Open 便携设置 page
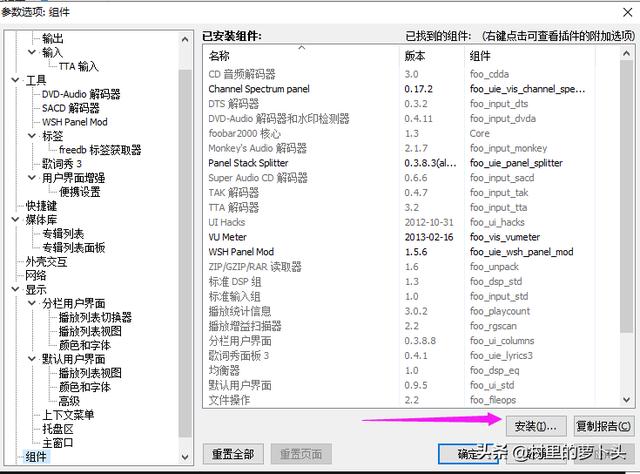 (80, 191)
